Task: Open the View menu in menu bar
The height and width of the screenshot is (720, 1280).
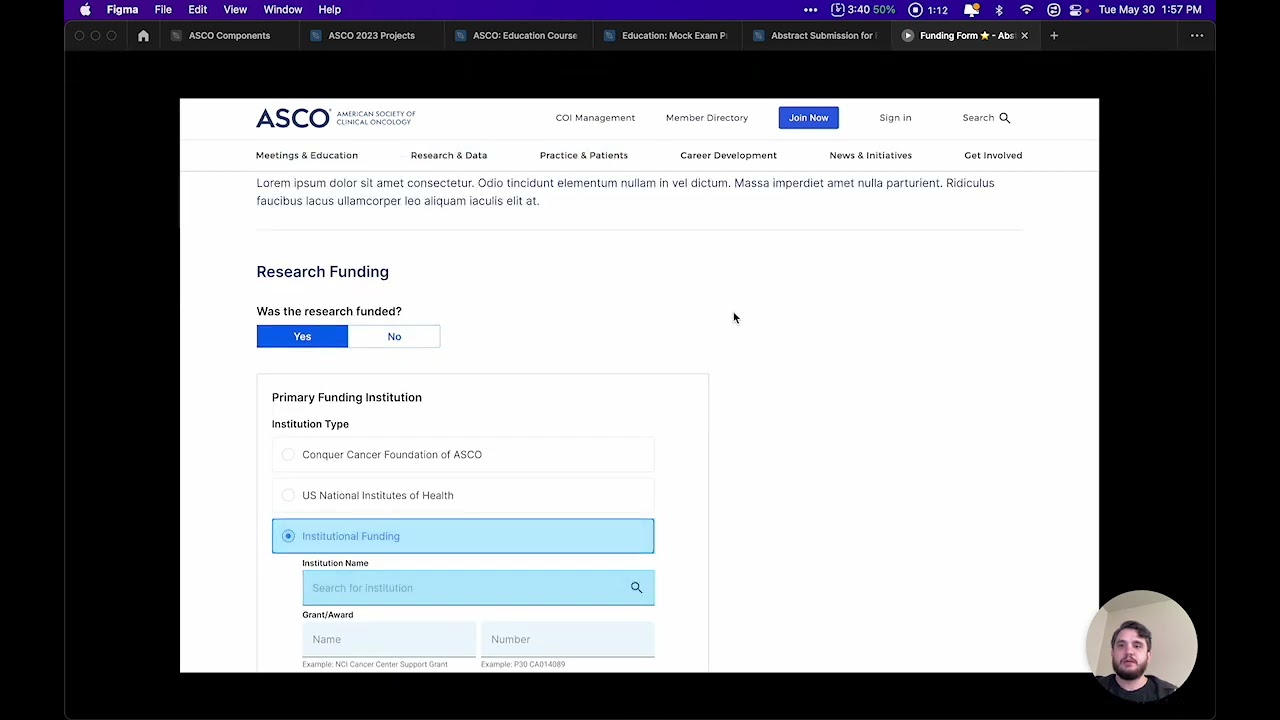Action: (x=235, y=10)
